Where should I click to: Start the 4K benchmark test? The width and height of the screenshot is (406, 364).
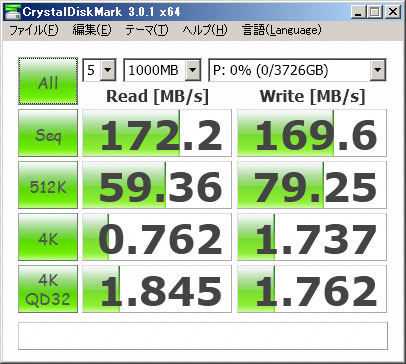click(x=48, y=237)
